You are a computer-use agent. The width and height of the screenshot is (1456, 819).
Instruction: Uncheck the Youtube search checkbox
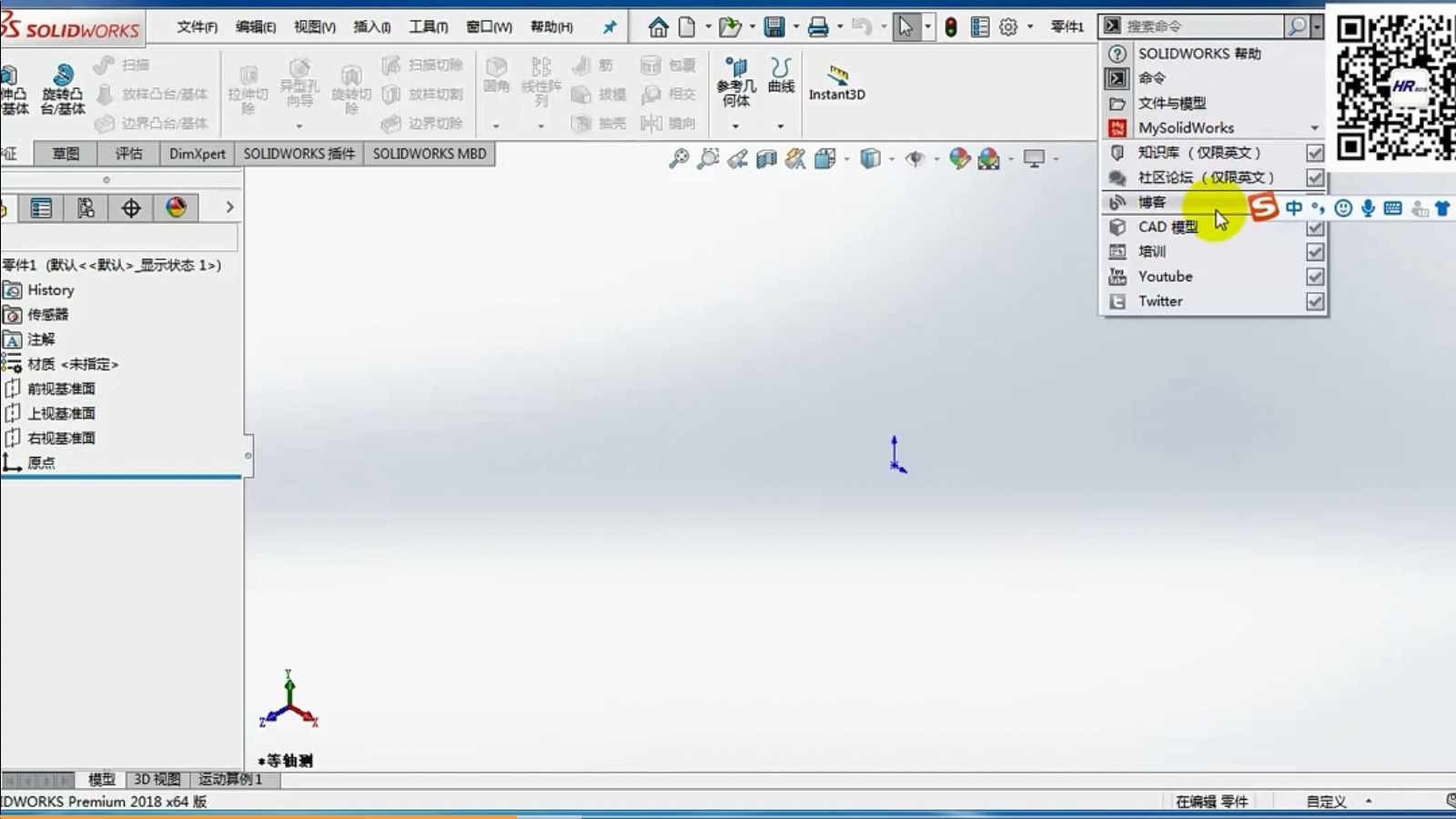1314,277
